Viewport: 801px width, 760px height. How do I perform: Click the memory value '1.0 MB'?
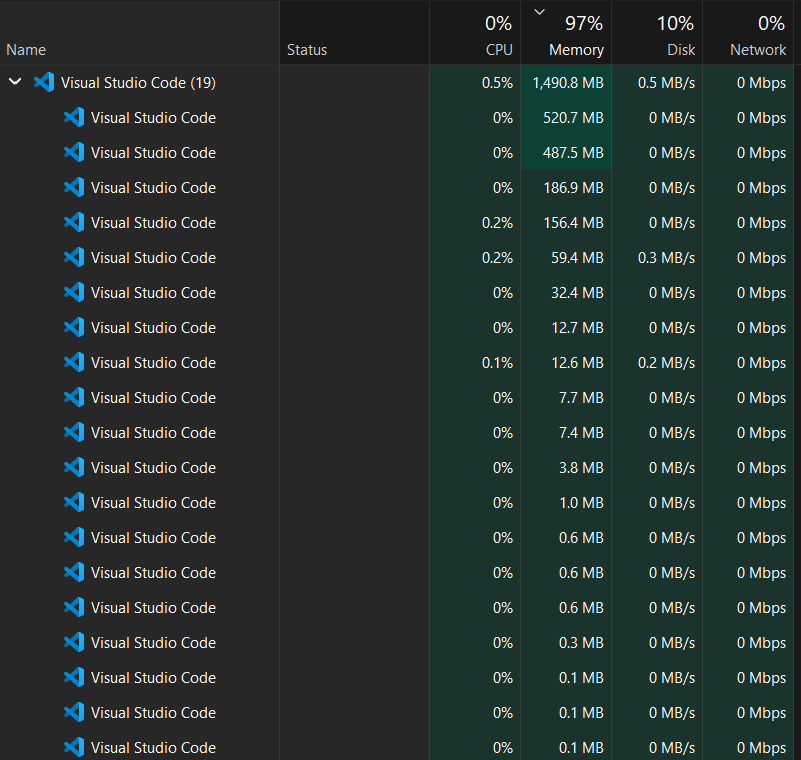coord(581,502)
